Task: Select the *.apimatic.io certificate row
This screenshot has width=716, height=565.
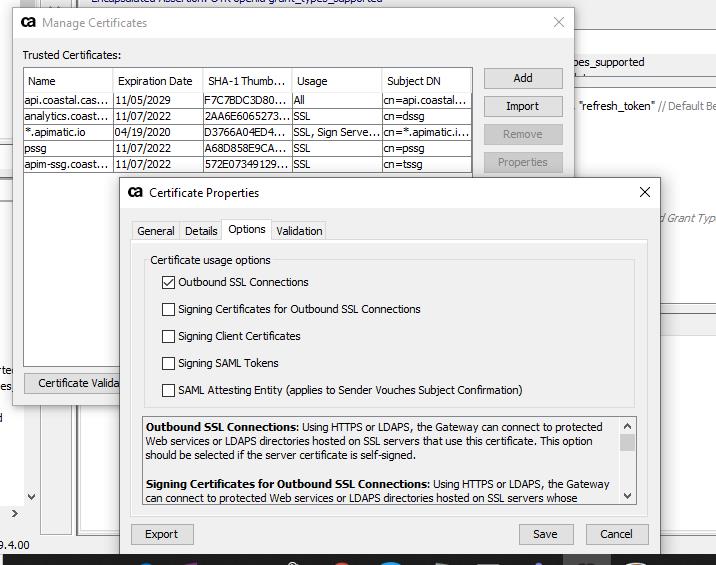Action: 247,132
